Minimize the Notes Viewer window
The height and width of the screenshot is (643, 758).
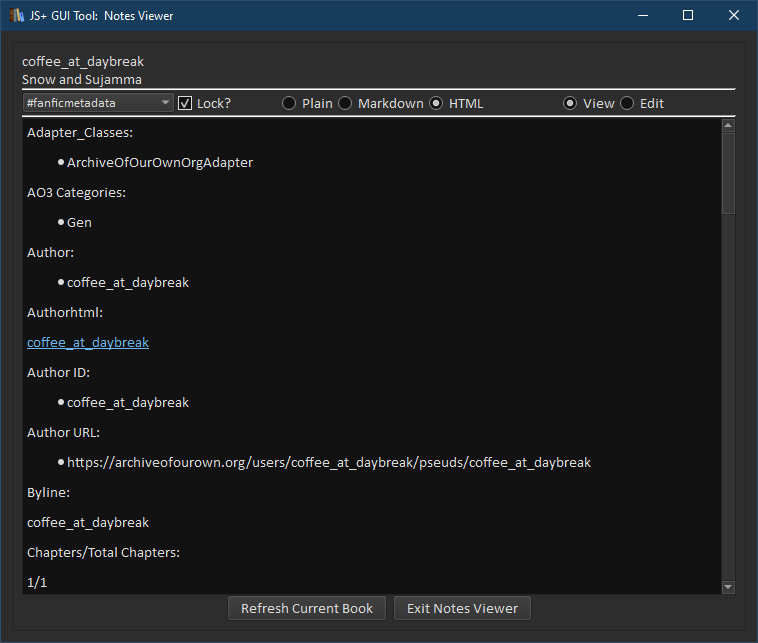[x=642, y=15]
